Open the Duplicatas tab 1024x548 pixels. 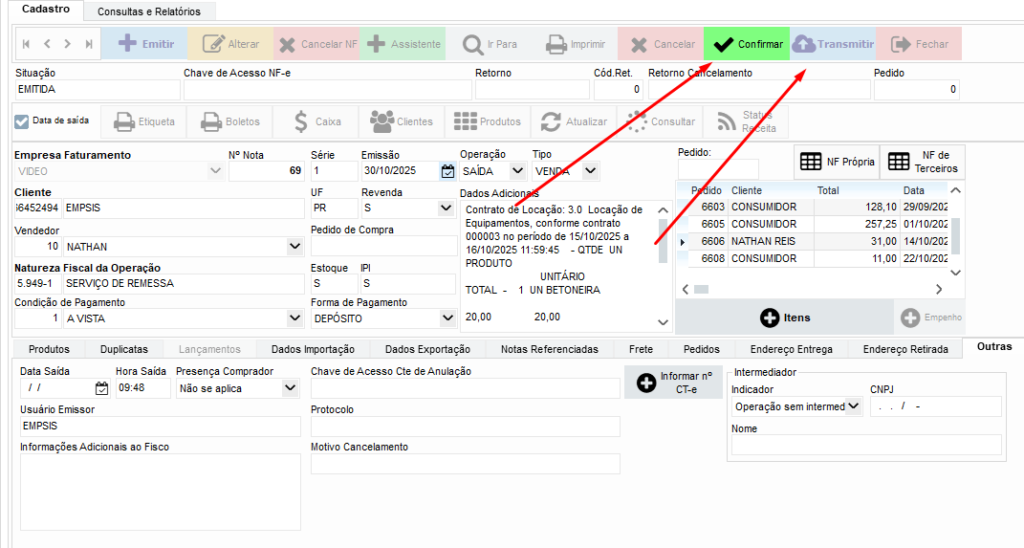point(124,349)
